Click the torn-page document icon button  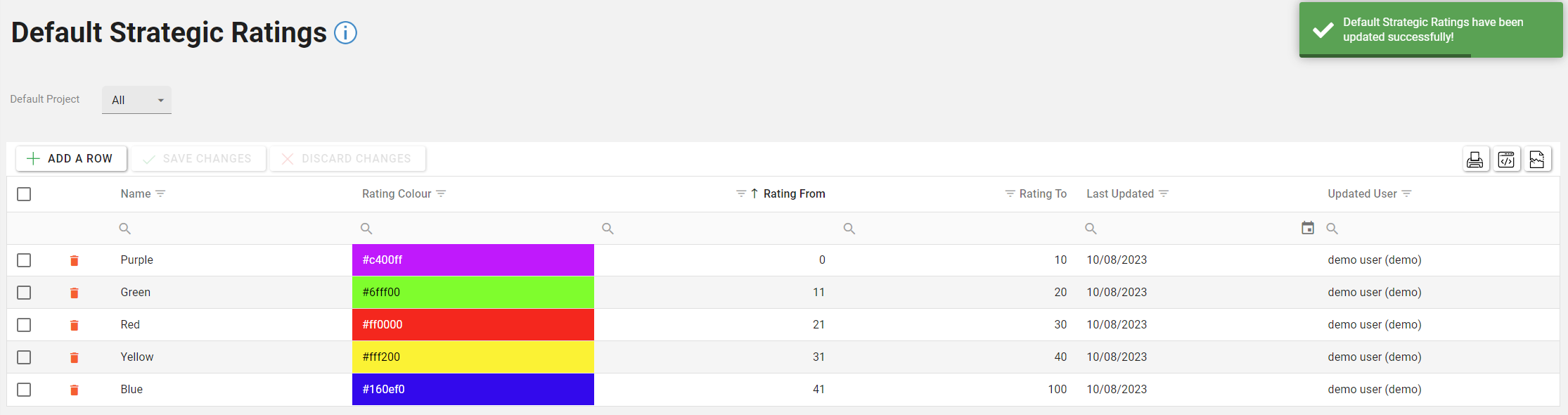(1537, 160)
